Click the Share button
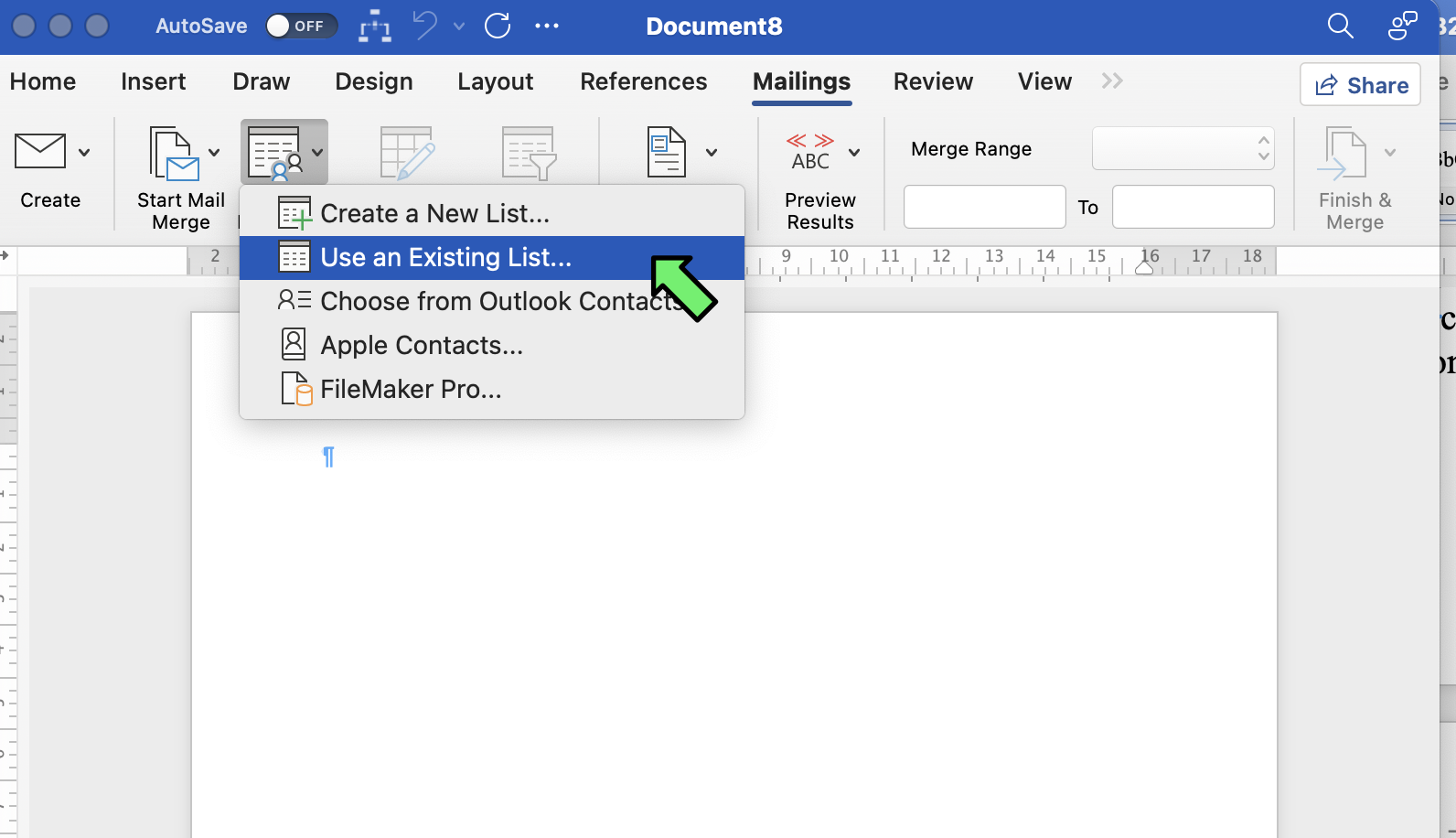The image size is (1456, 838). pyautogui.click(x=1361, y=84)
